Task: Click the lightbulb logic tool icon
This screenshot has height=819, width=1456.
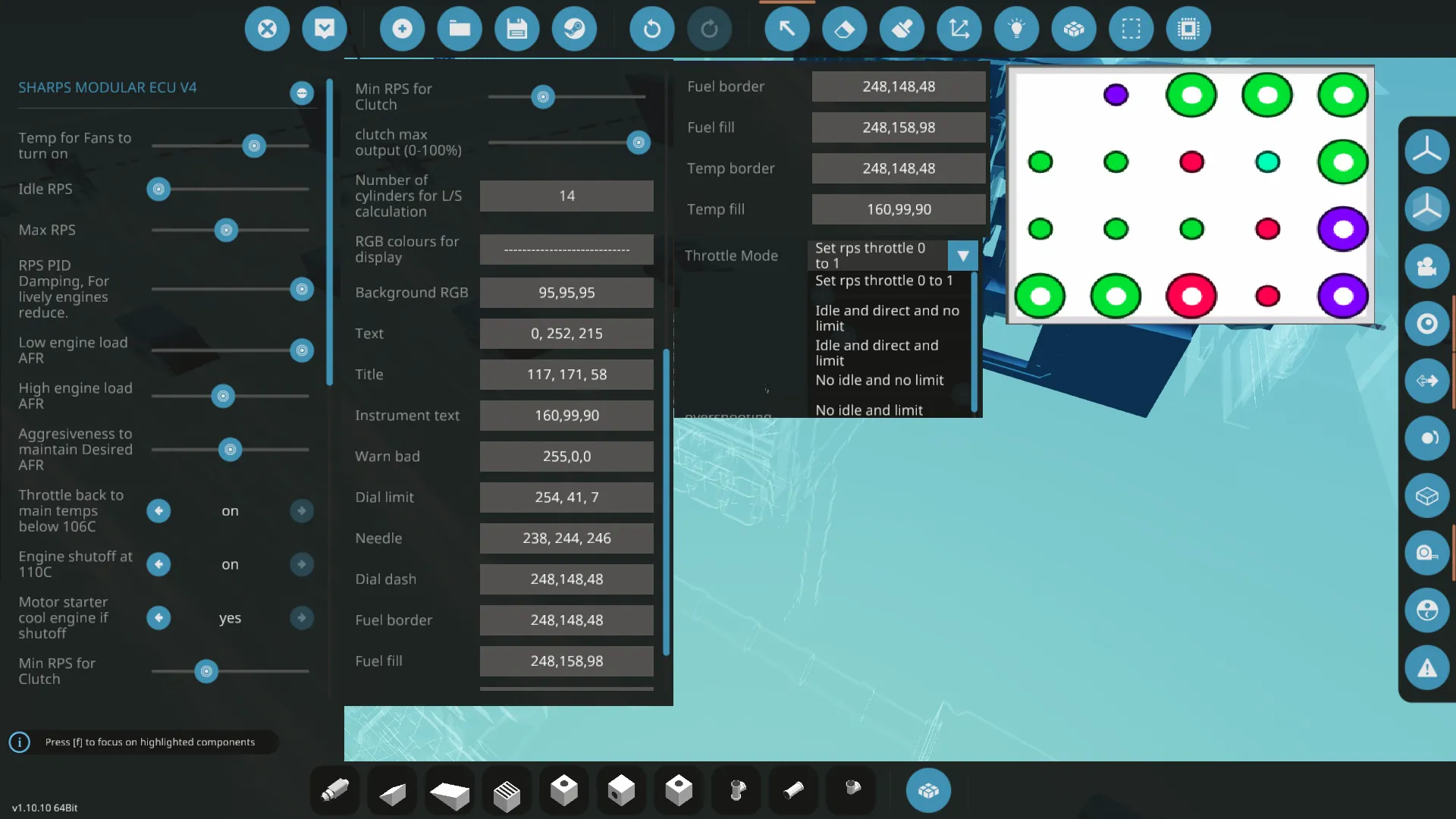Action: [1016, 29]
